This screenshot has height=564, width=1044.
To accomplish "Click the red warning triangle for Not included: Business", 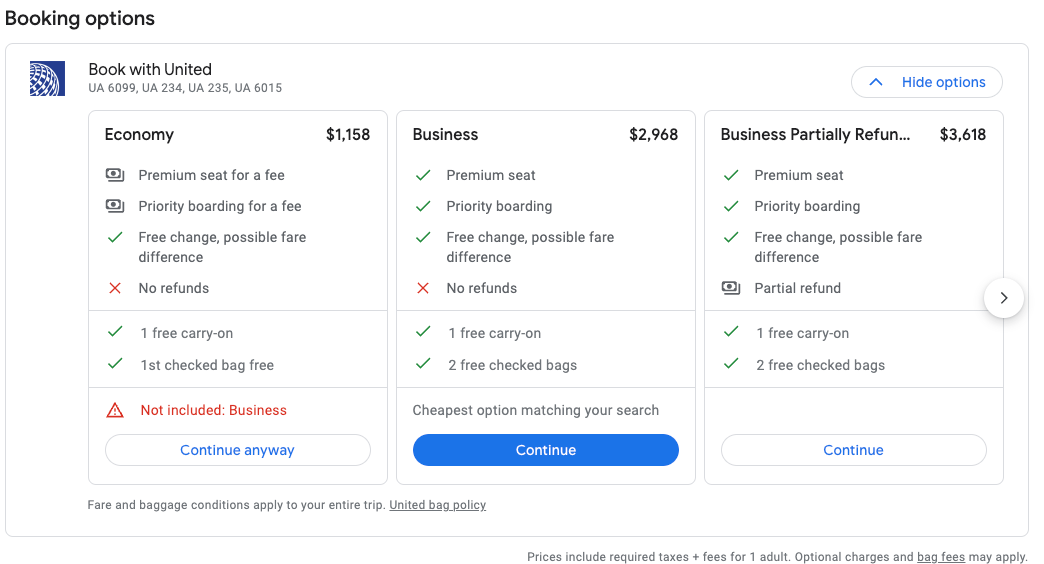I will point(115,410).
